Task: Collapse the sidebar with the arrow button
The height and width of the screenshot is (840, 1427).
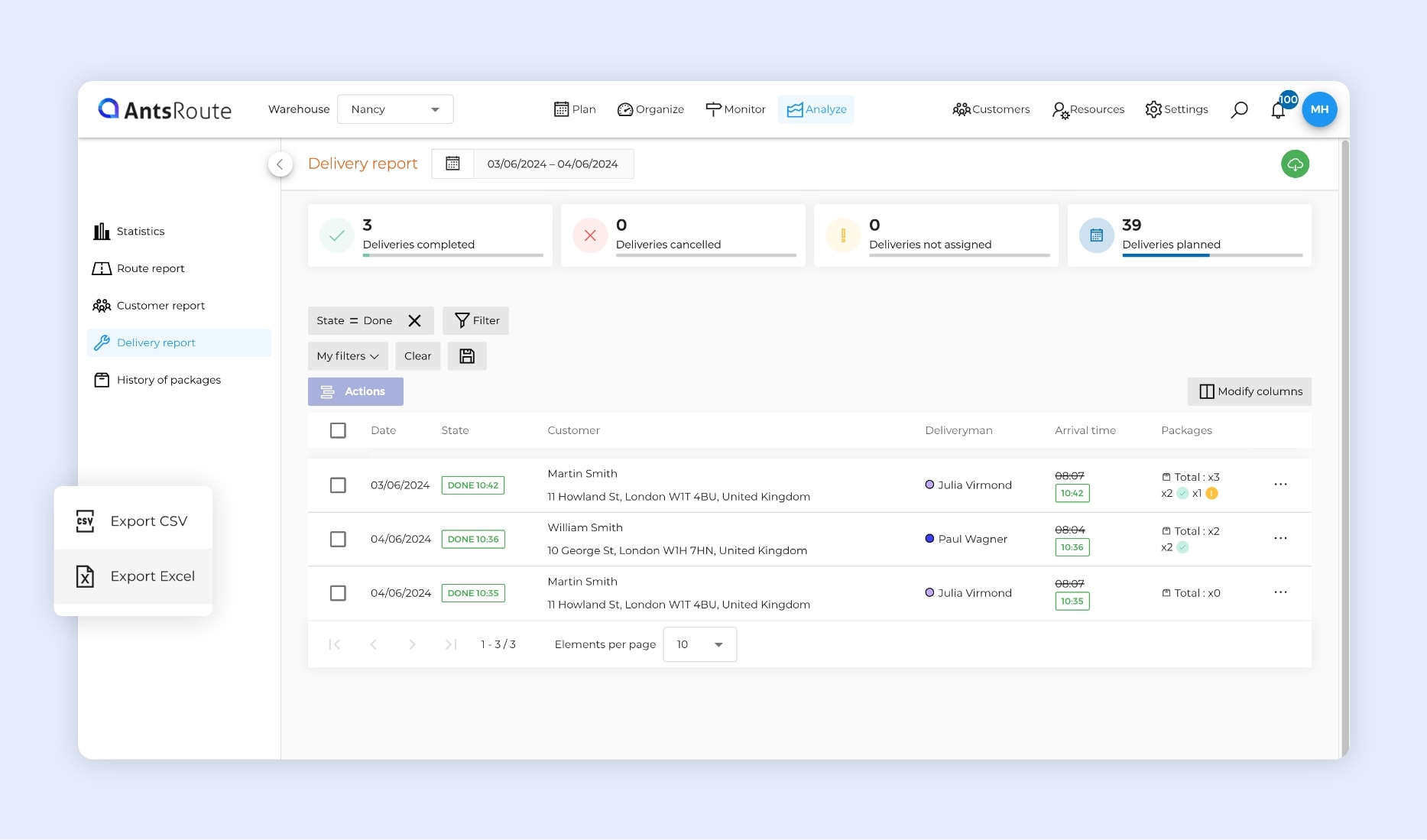Action: coord(281,164)
